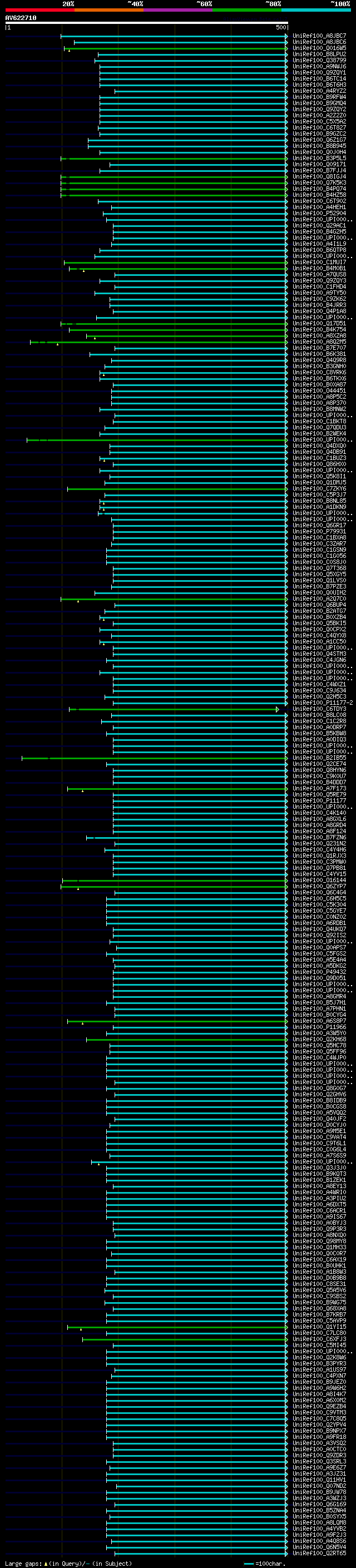Open hit UniRef100_B8LPU2

(319, 54)
